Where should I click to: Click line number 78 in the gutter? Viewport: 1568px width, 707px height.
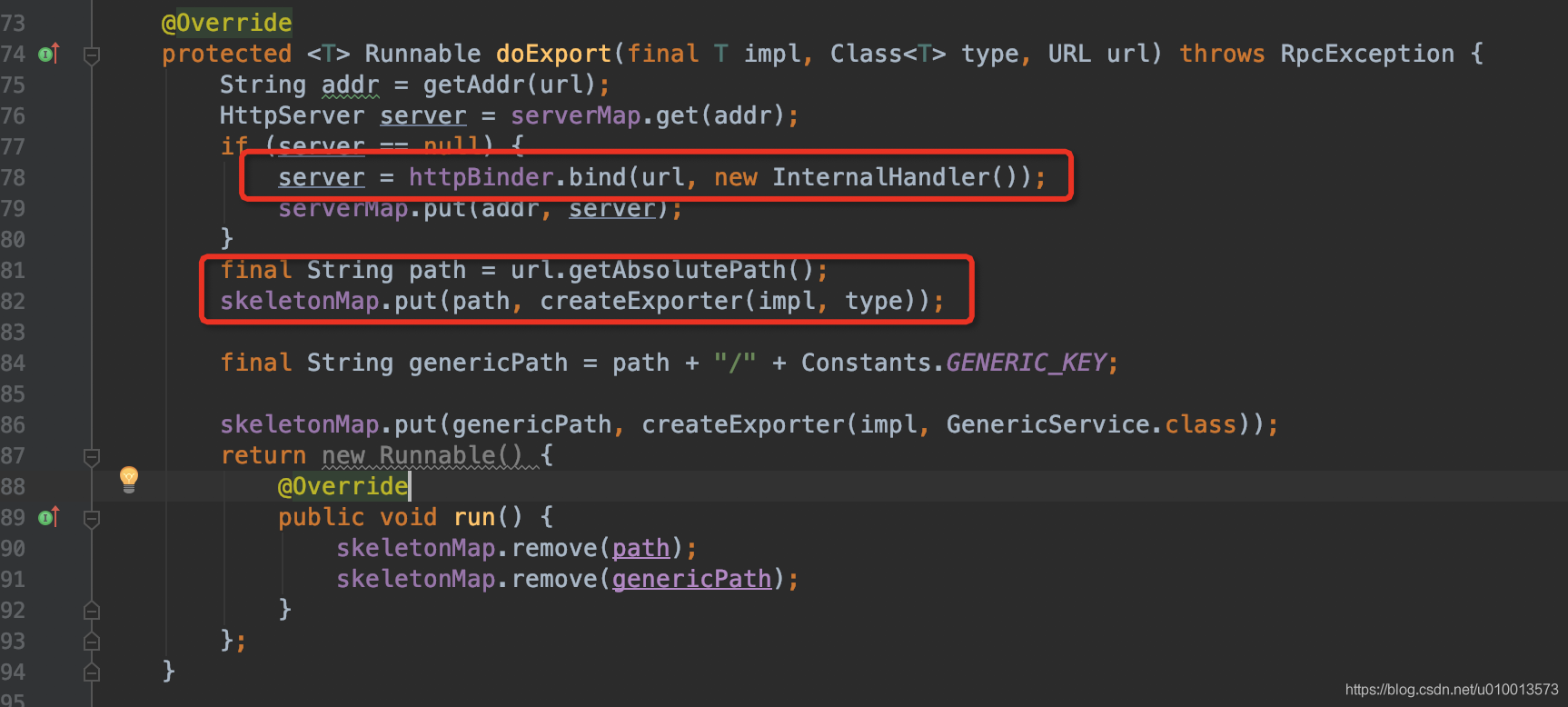tap(14, 178)
